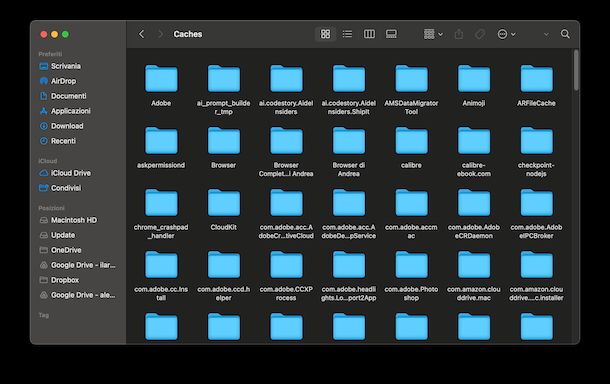Switch to column view
The width and height of the screenshot is (610, 384).
[x=369, y=34]
